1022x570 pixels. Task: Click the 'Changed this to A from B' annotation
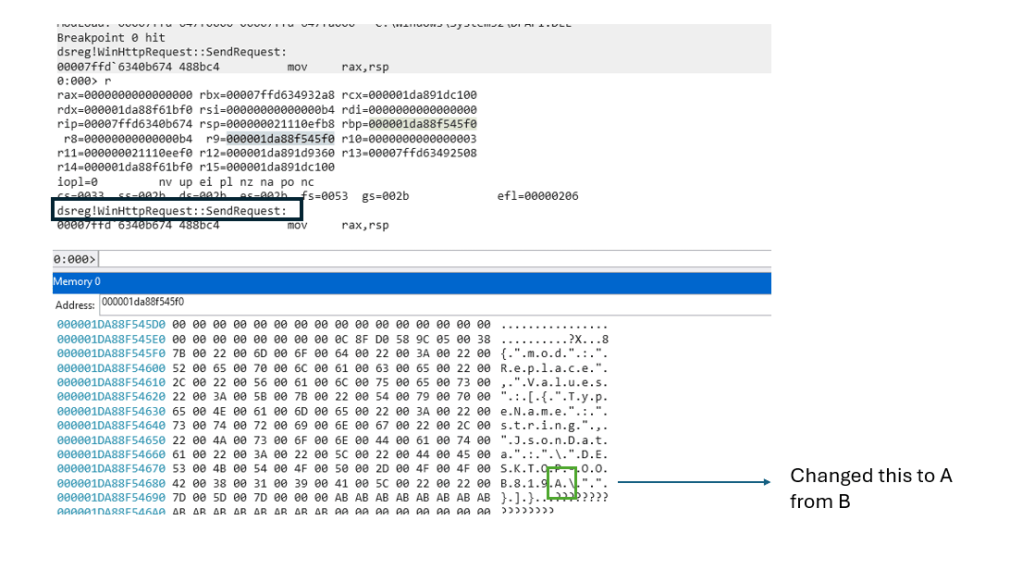(870, 488)
